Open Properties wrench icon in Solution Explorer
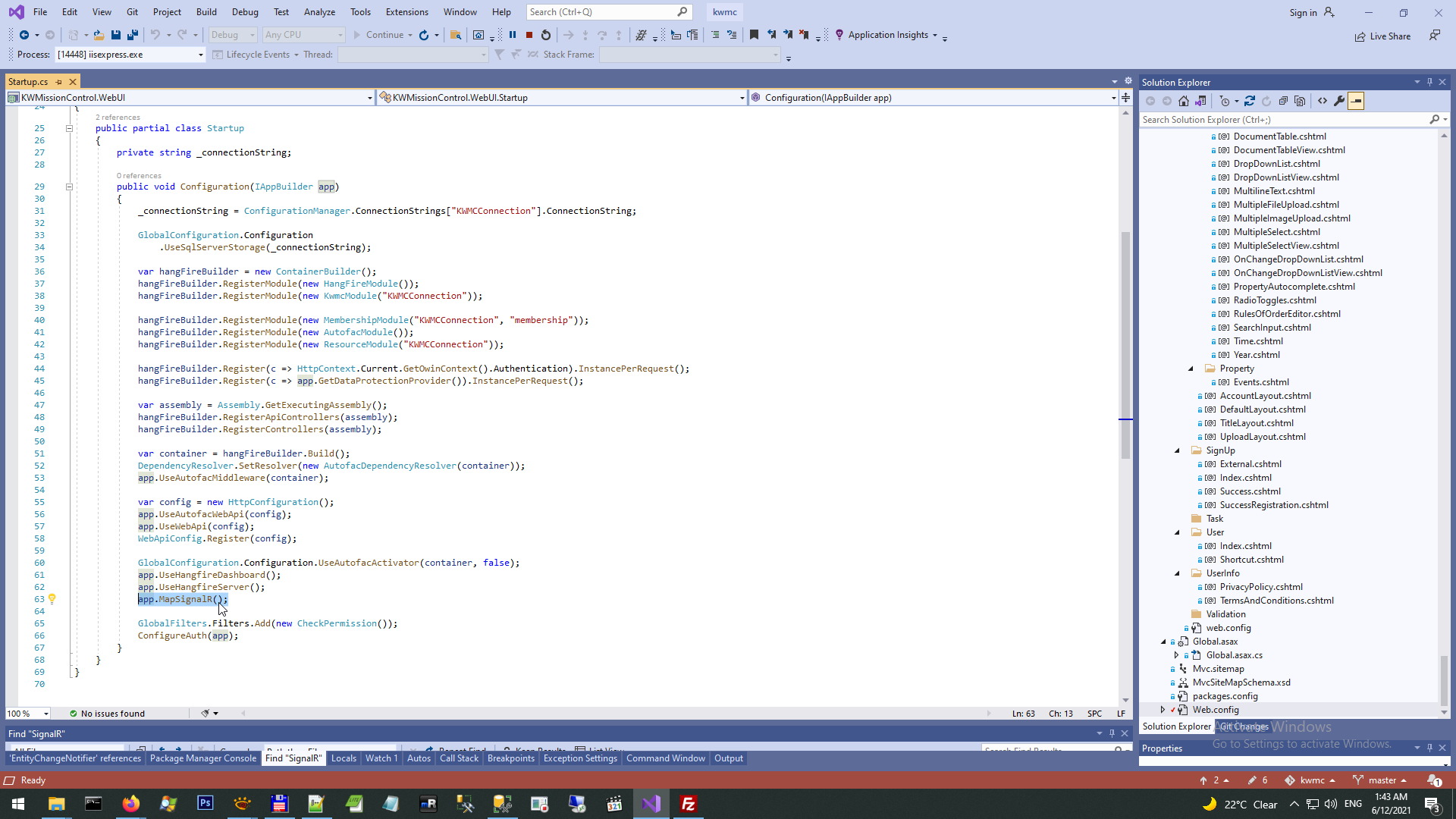The image size is (1456, 819). click(1339, 101)
